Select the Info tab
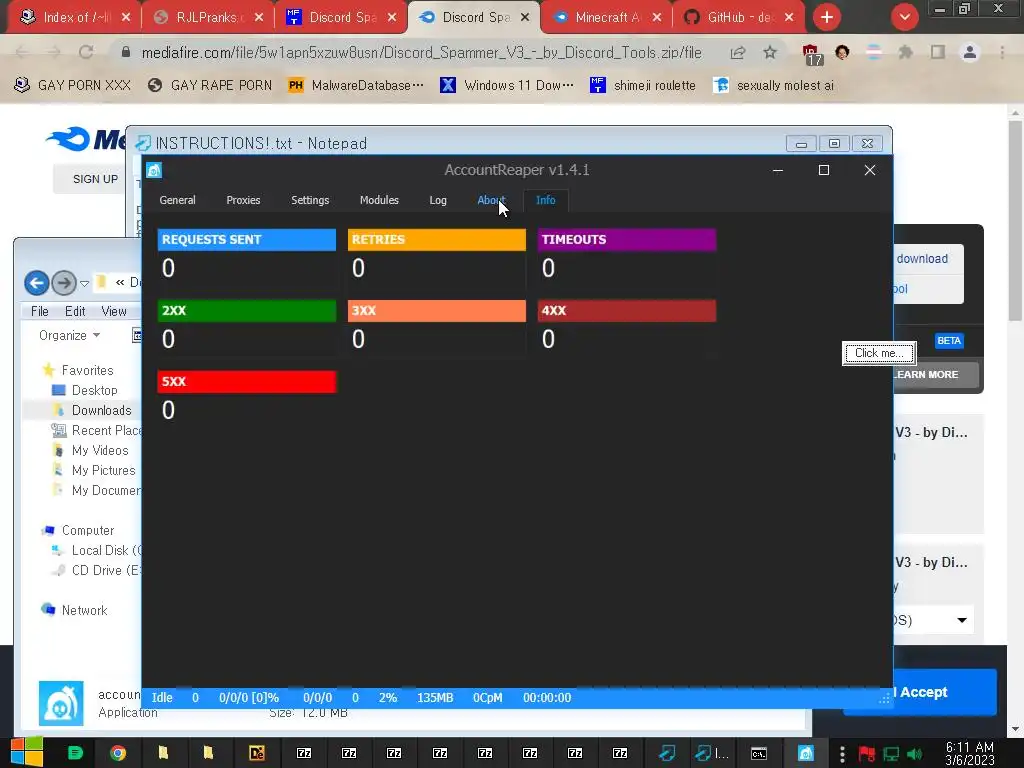1024x768 pixels. [545, 200]
